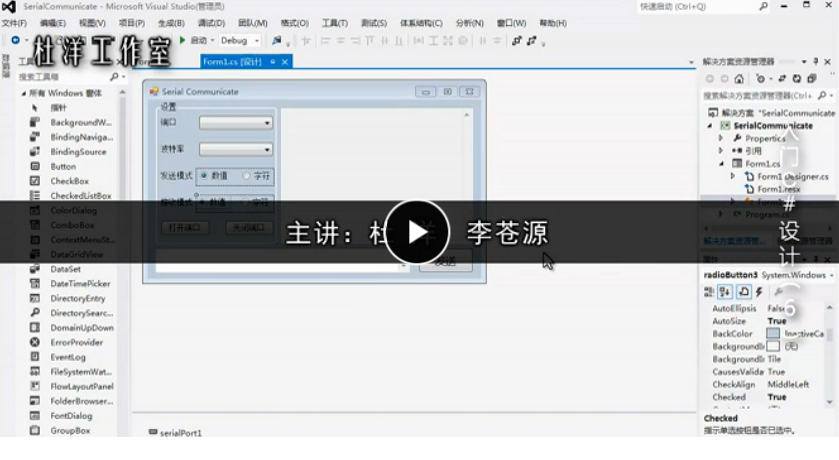
Task: Select the 数值 radio button for send mode
Action: coord(214,176)
